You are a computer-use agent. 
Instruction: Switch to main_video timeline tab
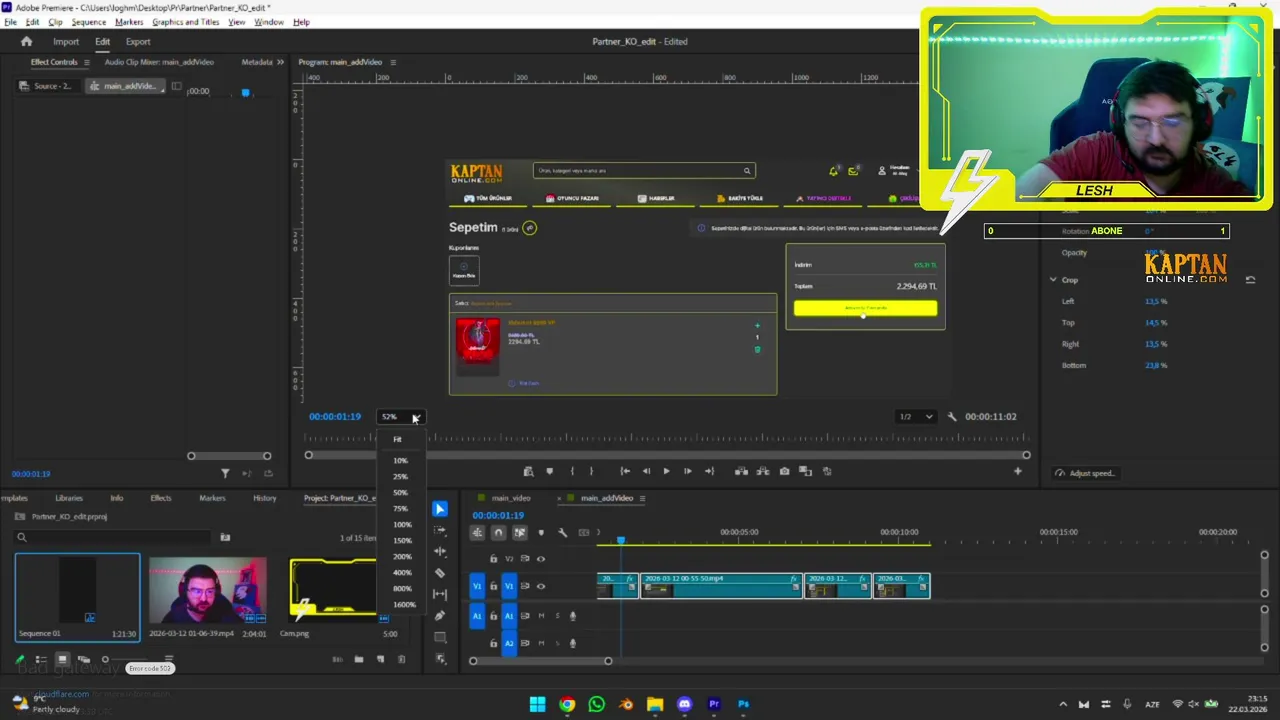(x=510, y=498)
